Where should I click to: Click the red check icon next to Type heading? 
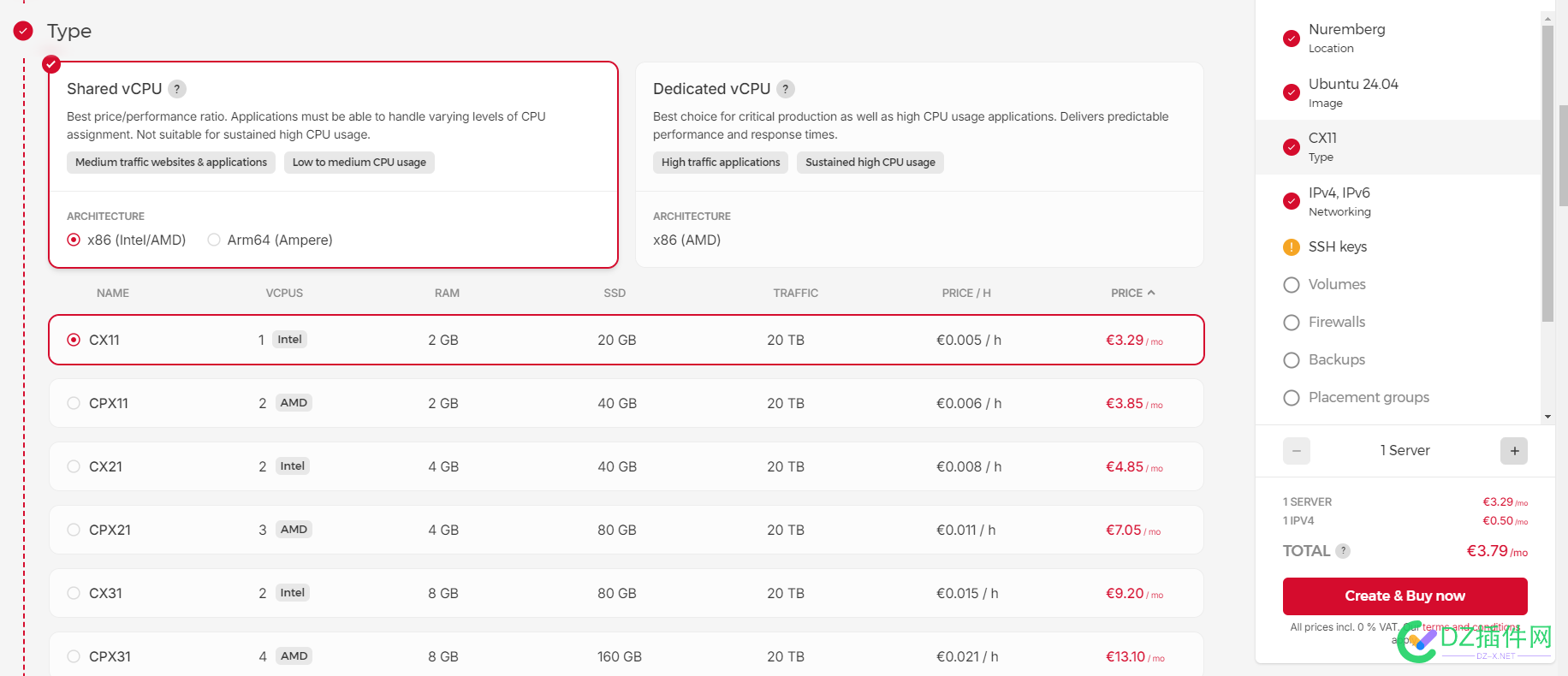click(23, 31)
